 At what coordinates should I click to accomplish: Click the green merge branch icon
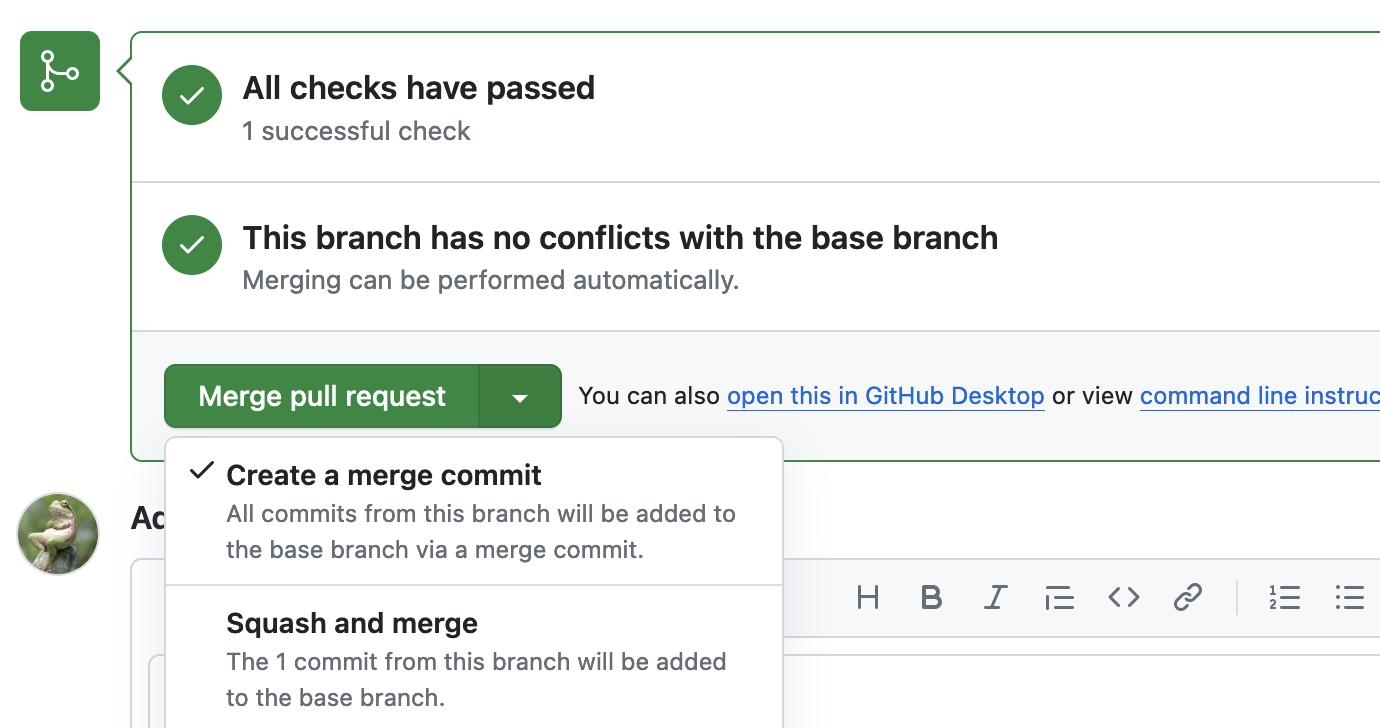click(60, 71)
